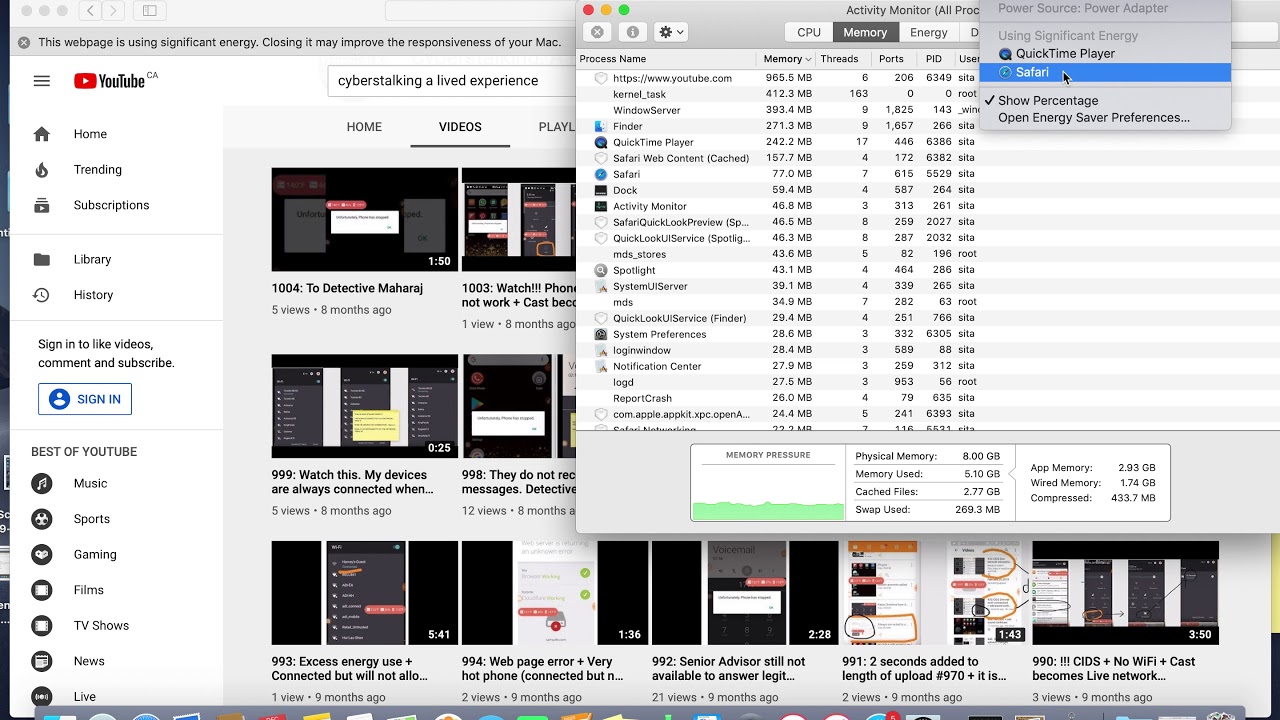Select the WindowServer process row

click(x=778, y=110)
